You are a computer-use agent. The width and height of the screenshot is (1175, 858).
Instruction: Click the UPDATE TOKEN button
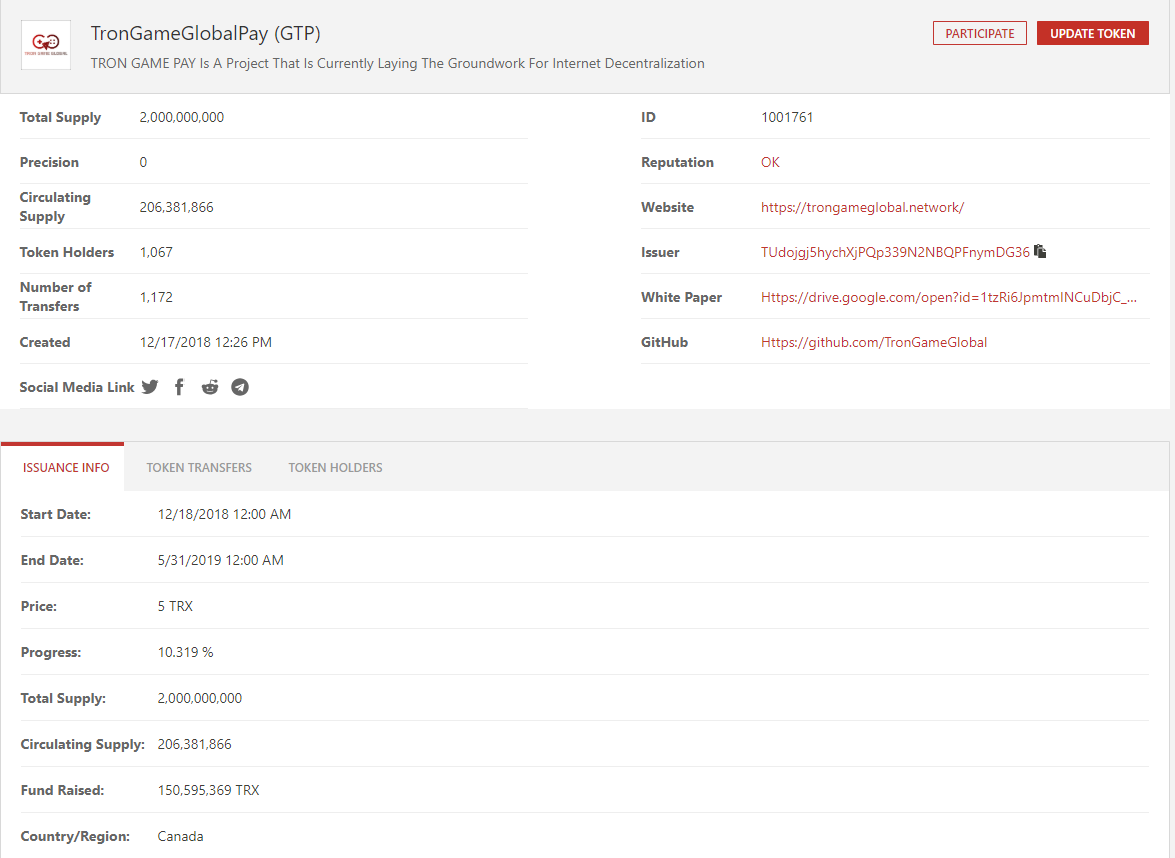[x=1093, y=33]
